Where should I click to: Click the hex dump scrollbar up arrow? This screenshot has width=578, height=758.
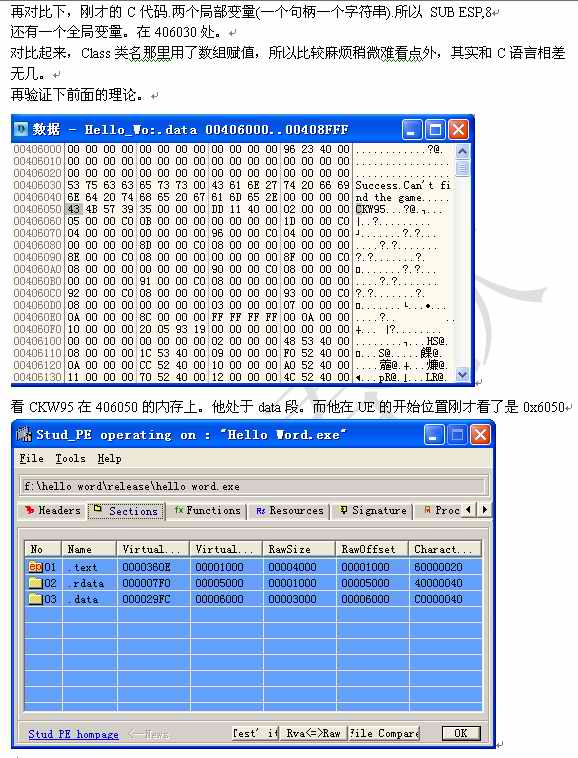(x=462, y=151)
